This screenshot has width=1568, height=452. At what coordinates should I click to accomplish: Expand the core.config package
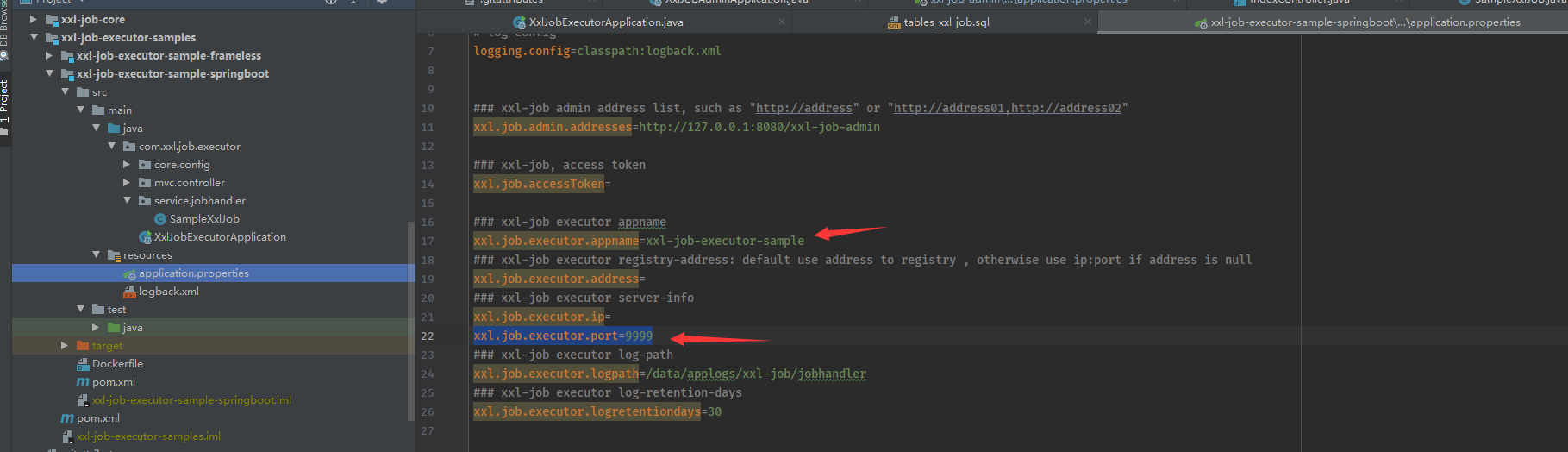127,164
